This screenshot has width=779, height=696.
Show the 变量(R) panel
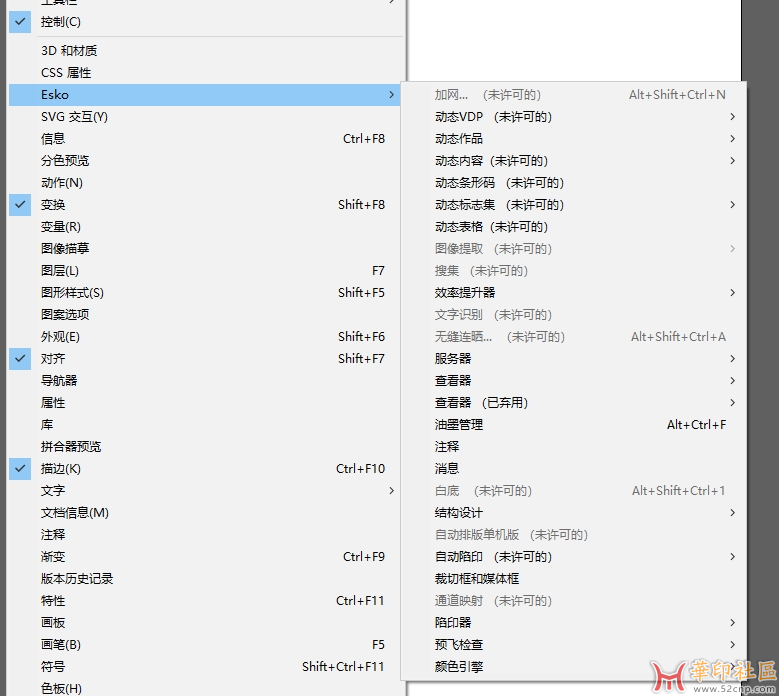[x=204, y=227]
